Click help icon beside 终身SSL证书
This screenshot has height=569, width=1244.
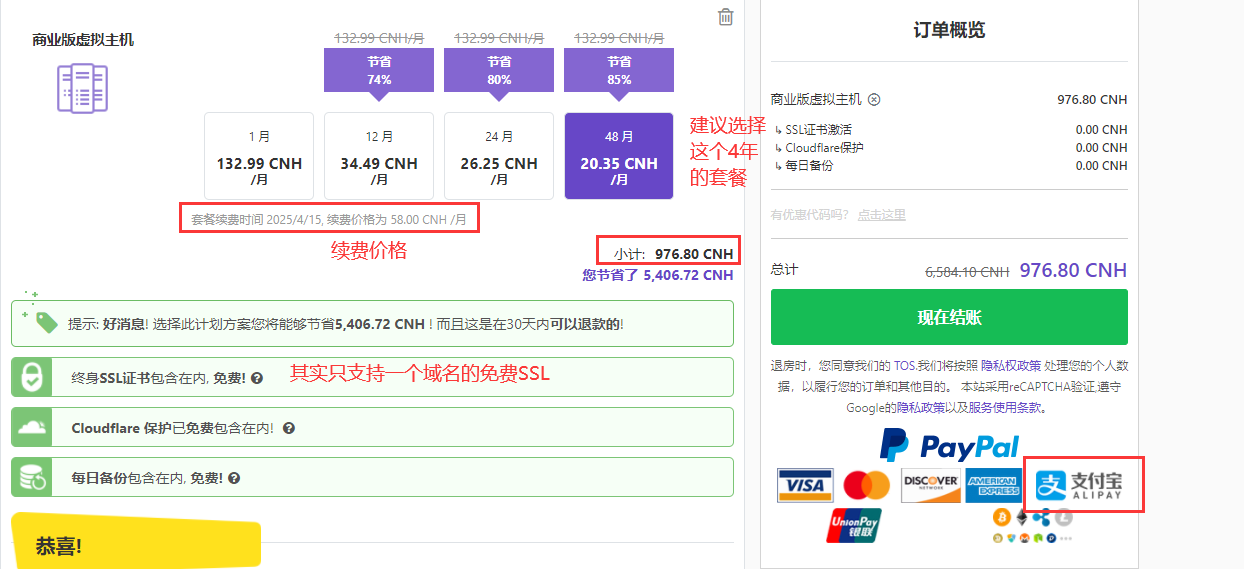tap(257, 379)
